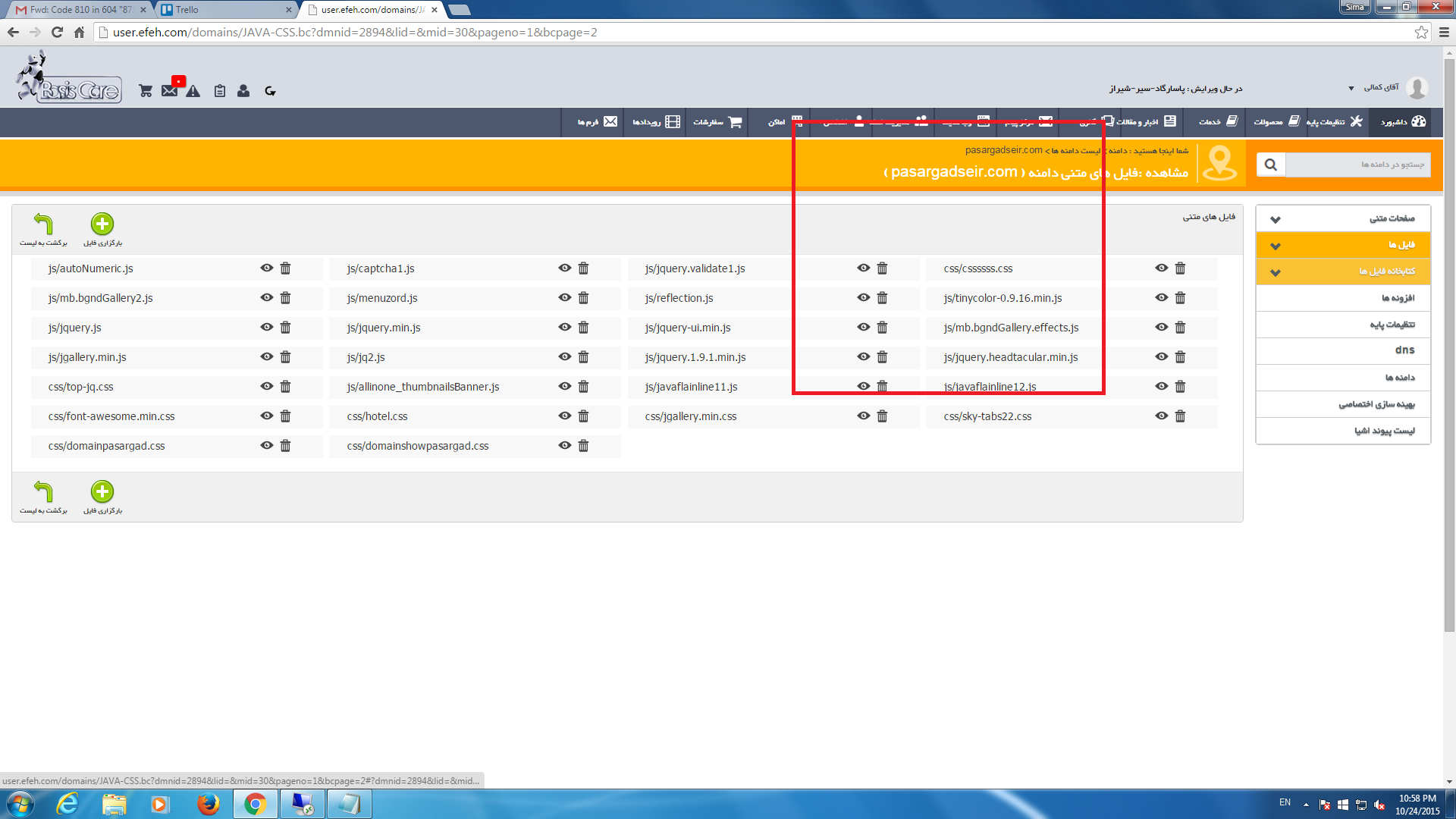Open the envelope messages icon with red badge
The height and width of the screenshot is (819, 1456).
(x=170, y=90)
